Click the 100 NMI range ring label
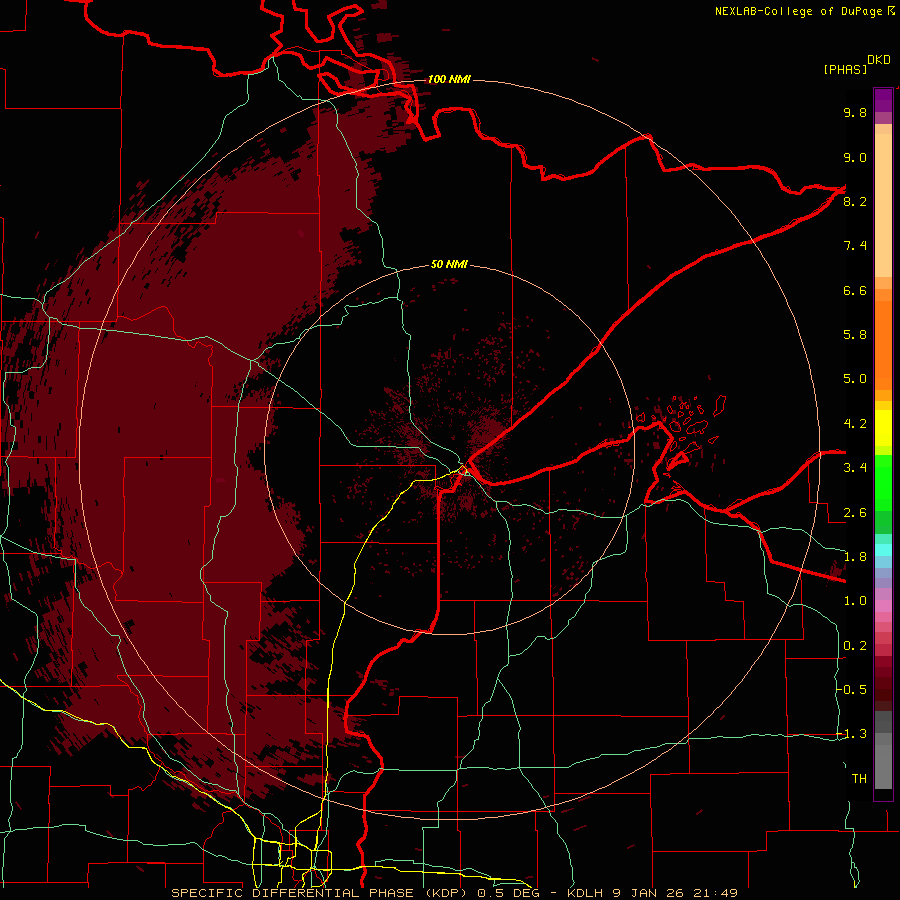 [449, 79]
